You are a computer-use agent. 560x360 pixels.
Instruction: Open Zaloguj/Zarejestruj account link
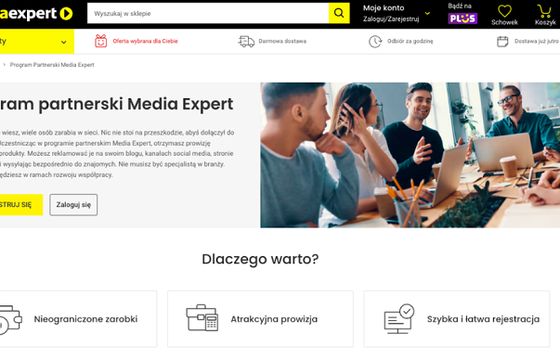pos(391,19)
